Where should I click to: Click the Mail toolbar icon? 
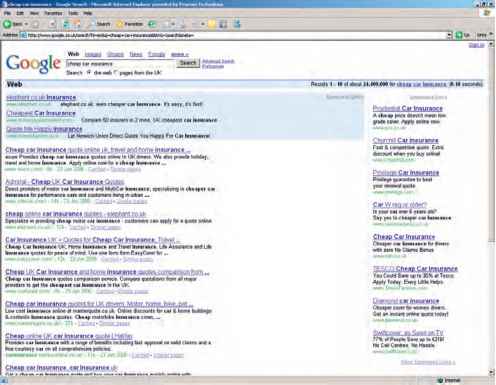pyautogui.click(x=167, y=24)
